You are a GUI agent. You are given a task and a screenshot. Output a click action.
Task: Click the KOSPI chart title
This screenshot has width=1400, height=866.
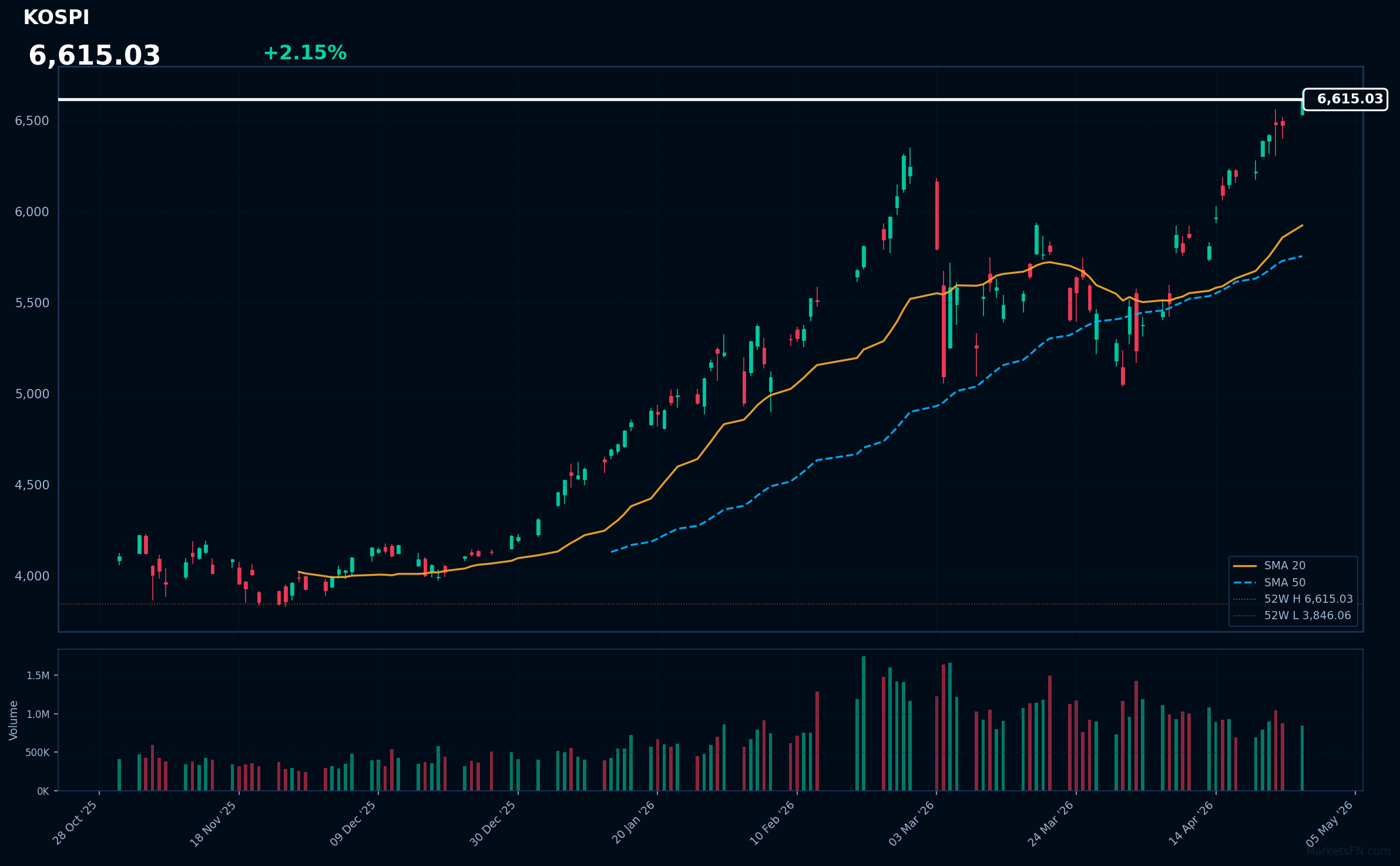click(56, 18)
